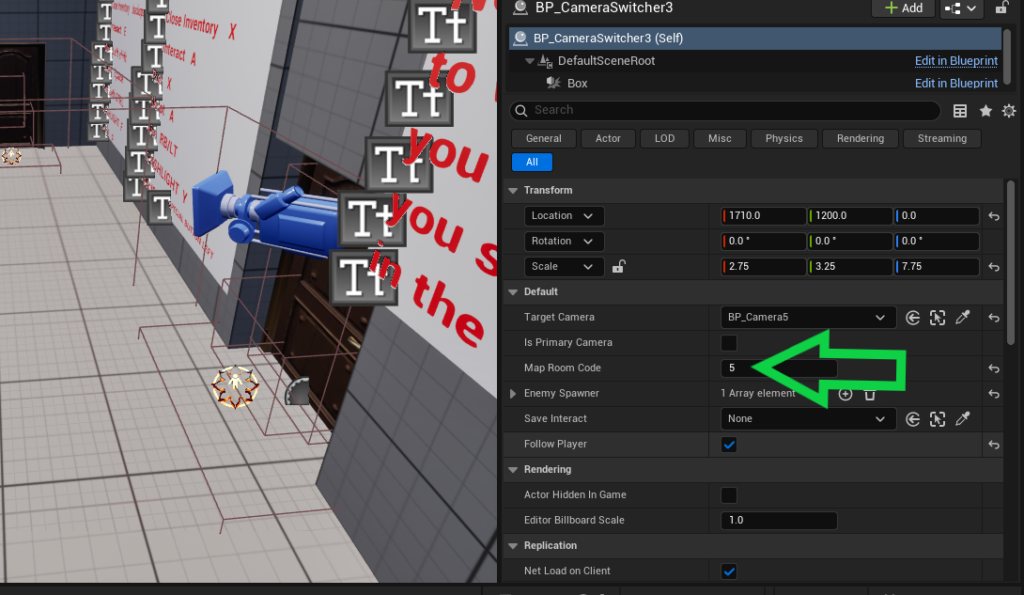Open the Target Camera dropdown
The image size is (1024, 595).
click(807, 317)
